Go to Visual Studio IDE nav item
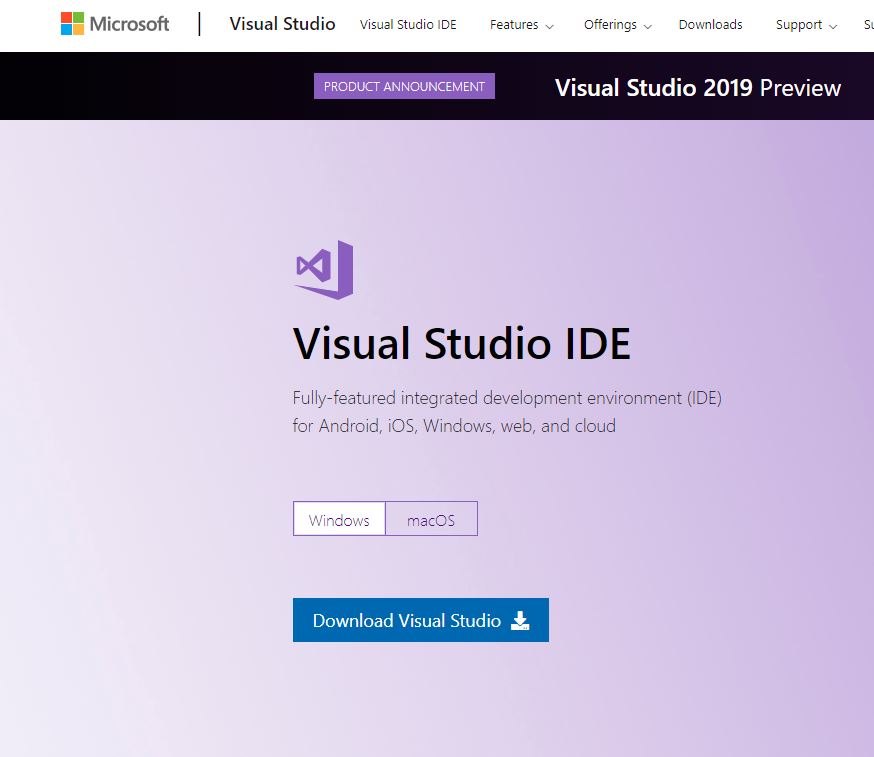Viewport: 874px width, 757px height. click(x=408, y=25)
